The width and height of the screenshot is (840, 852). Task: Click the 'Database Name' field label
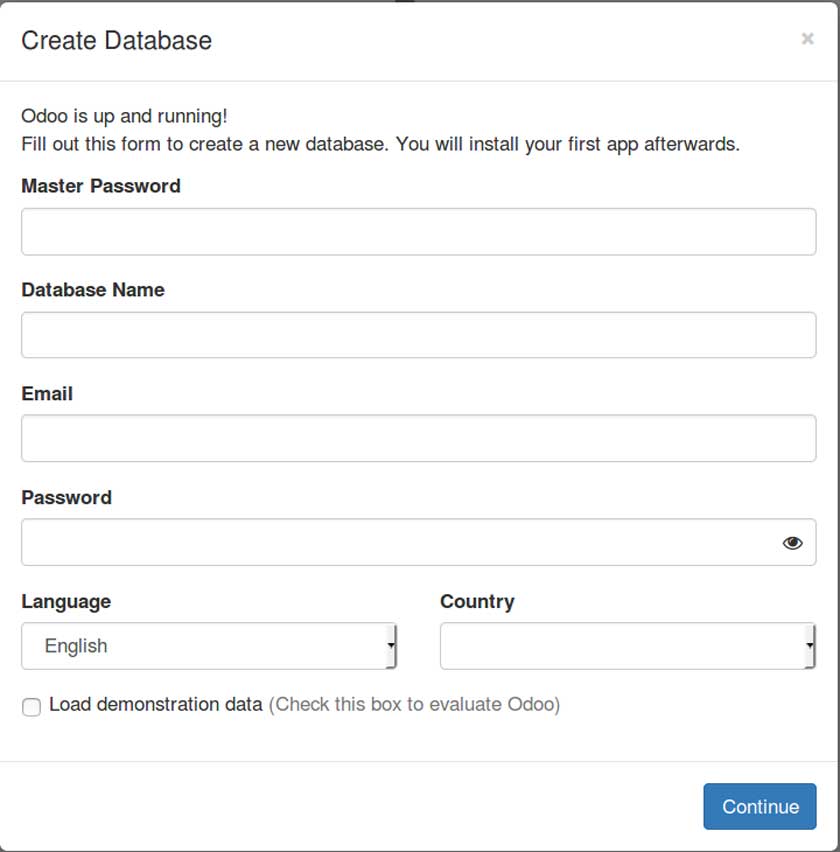(93, 290)
